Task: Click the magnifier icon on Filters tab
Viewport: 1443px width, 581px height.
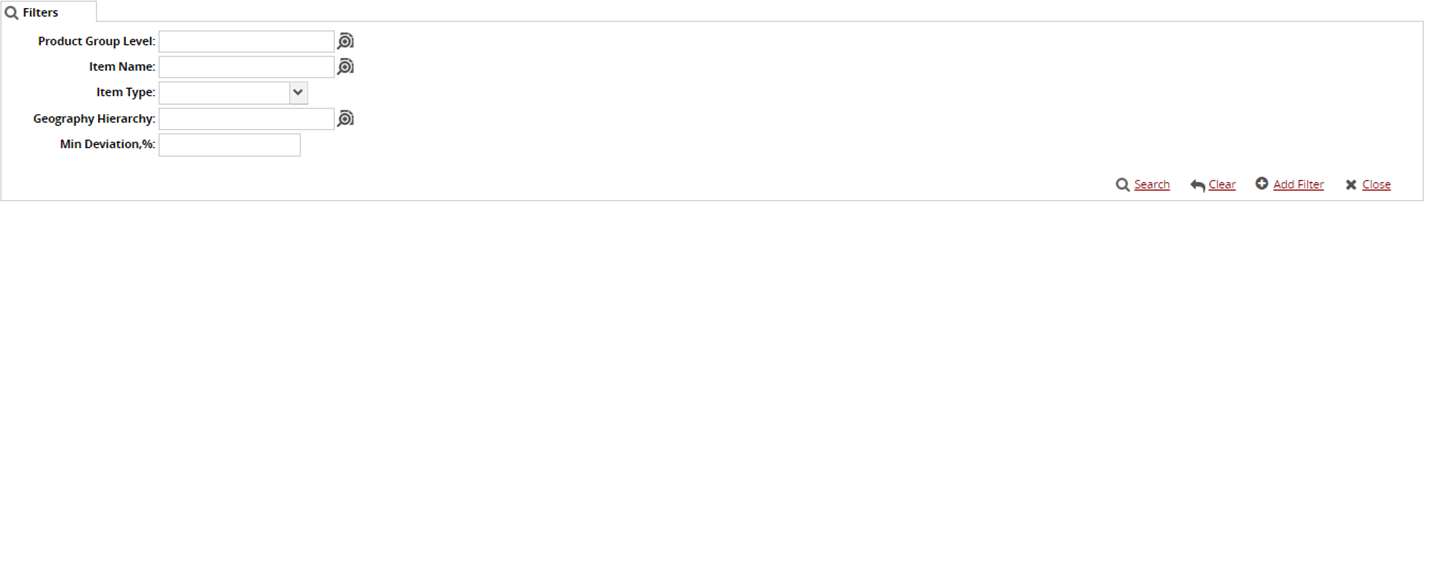Action: coord(12,13)
